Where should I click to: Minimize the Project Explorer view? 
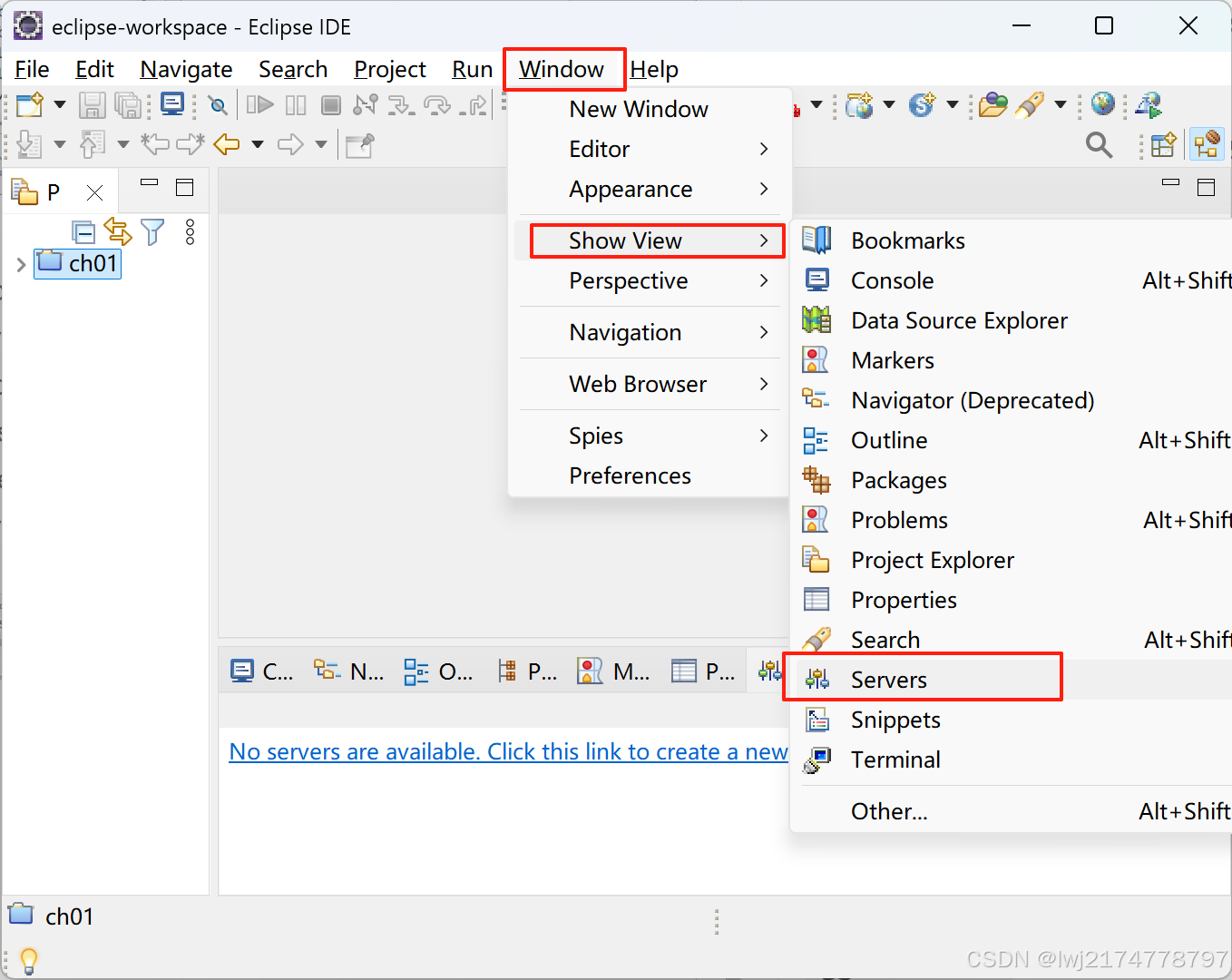tap(150, 183)
